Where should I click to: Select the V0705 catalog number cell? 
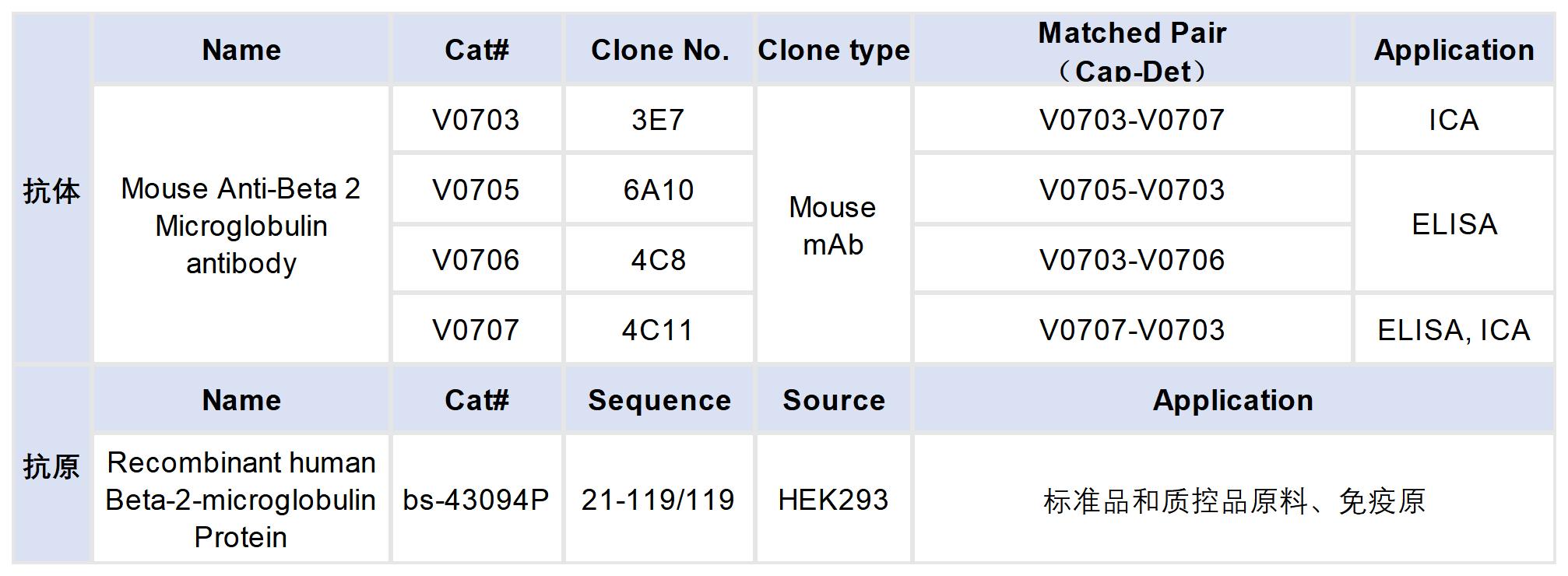point(476,190)
